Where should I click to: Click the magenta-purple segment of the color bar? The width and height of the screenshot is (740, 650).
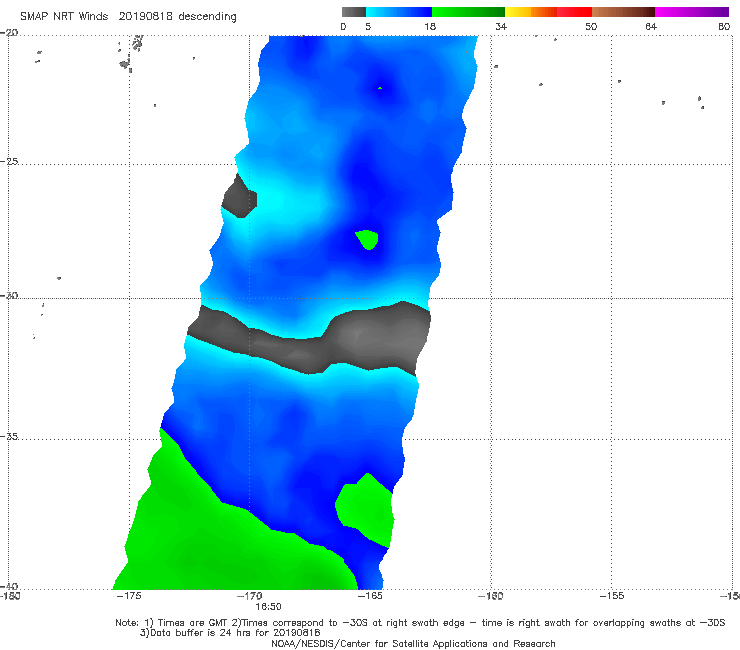point(692,12)
